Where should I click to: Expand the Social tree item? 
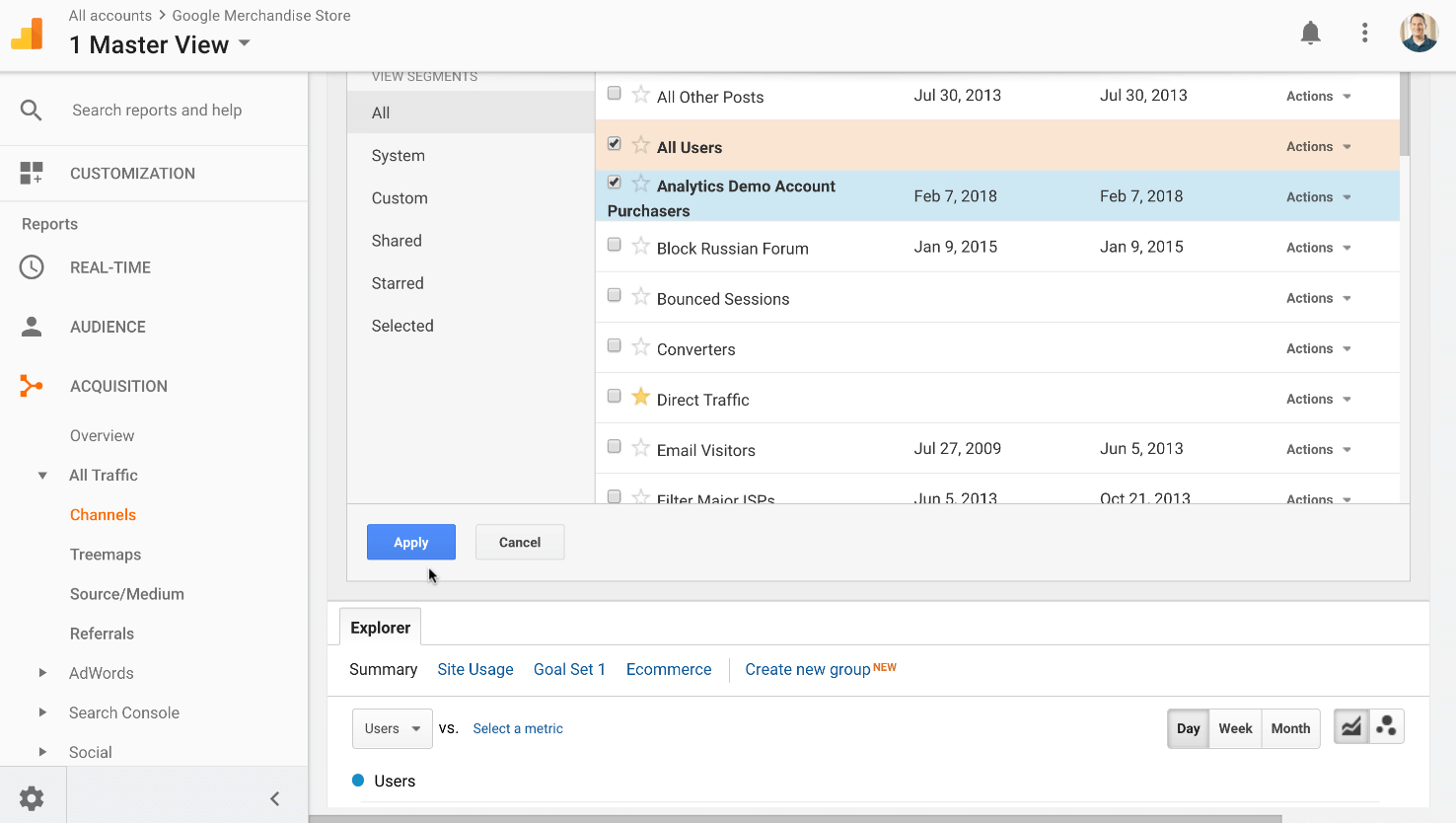[x=42, y=752]
